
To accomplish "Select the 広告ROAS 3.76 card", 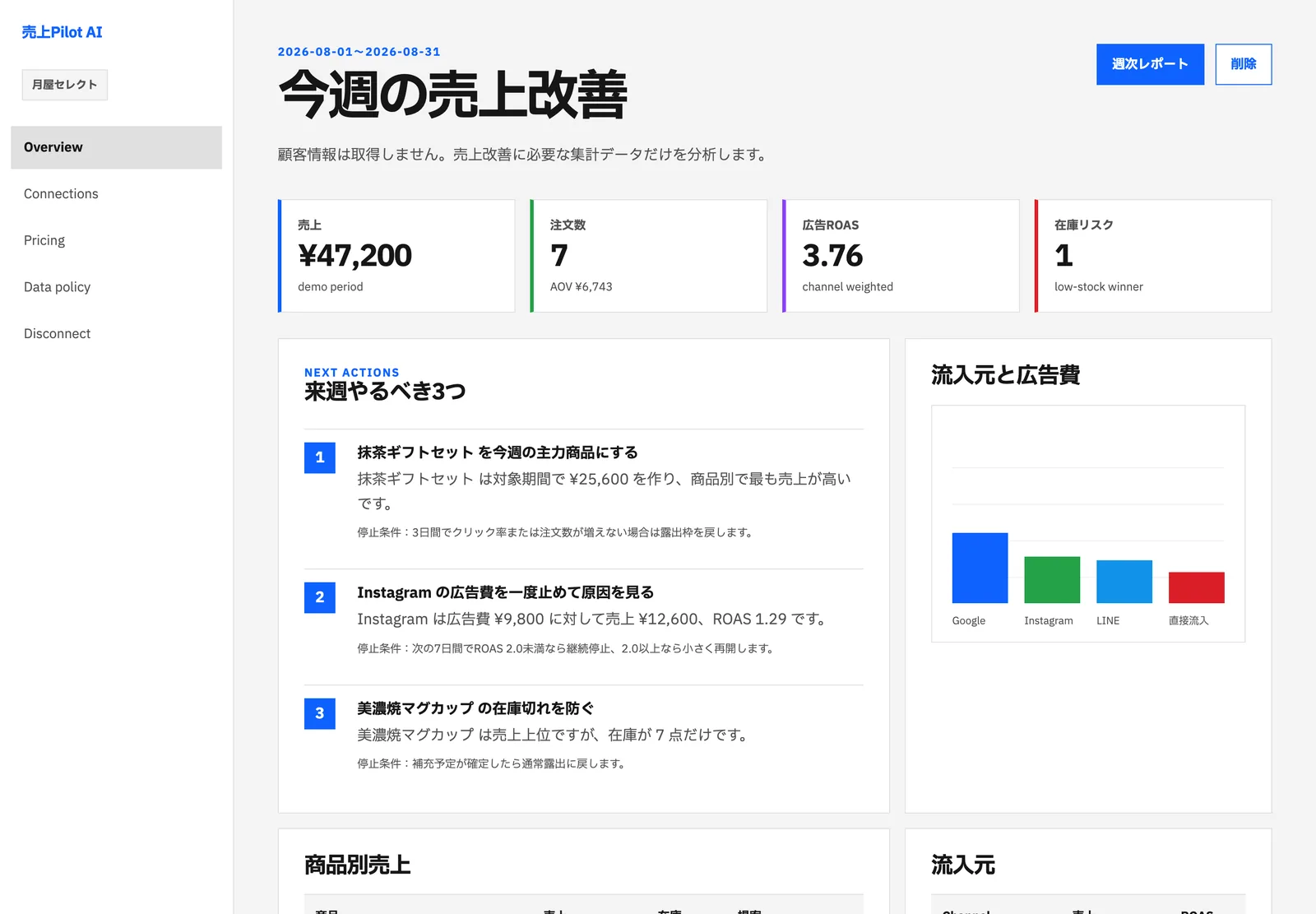I will 901,256.
